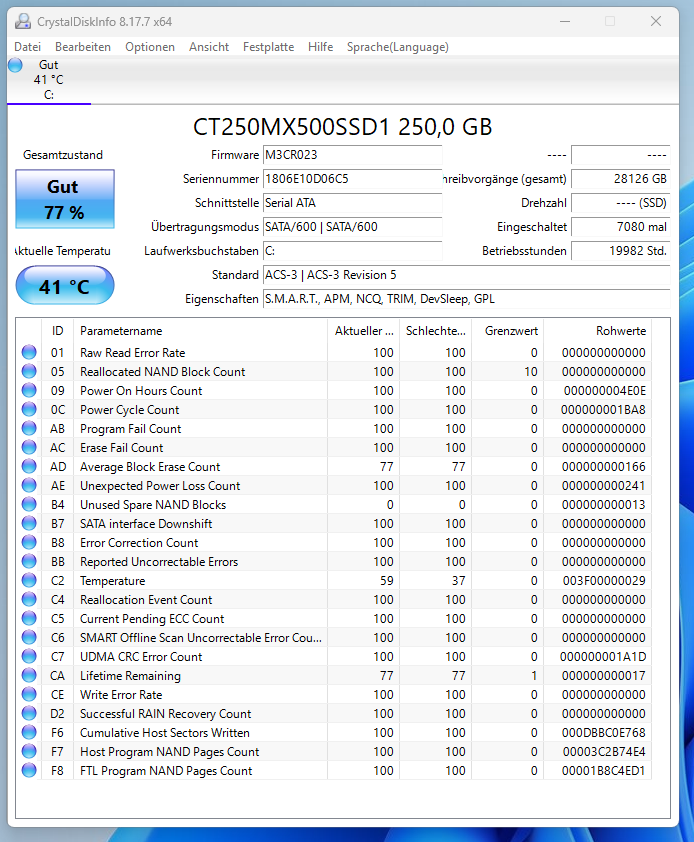
Task: Click status orb for FTL Program NAND Pages Count
Action: coord(29,770)
